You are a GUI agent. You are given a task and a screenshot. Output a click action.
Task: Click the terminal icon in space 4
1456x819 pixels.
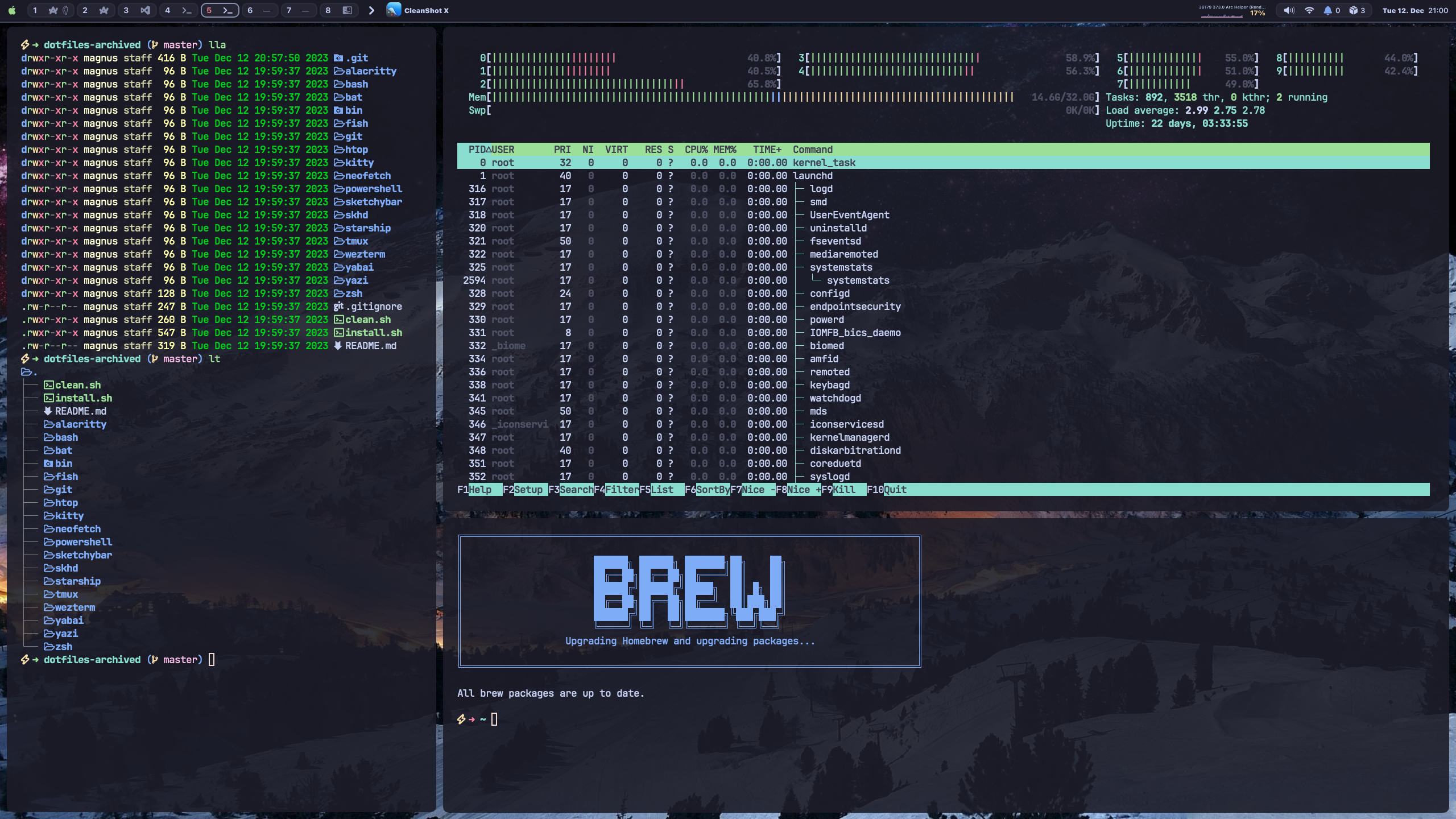[187, 10]
